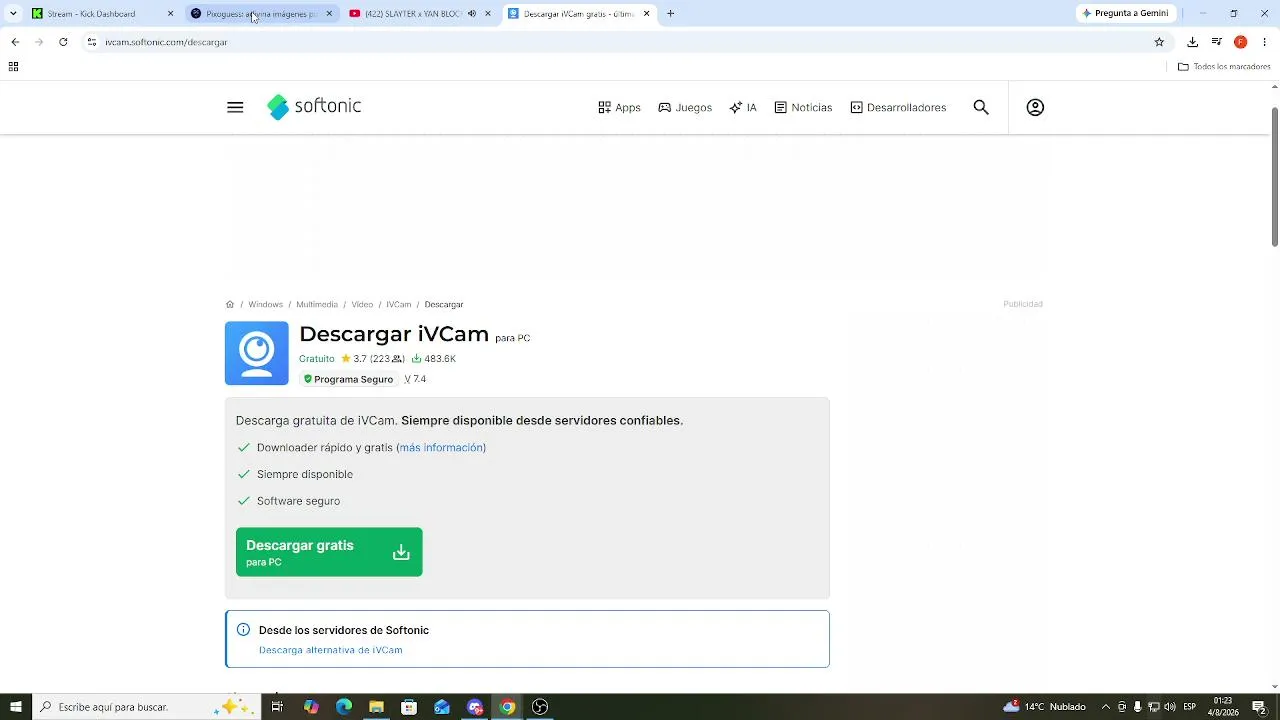Mute the YouTube tab audio icon

472,14
